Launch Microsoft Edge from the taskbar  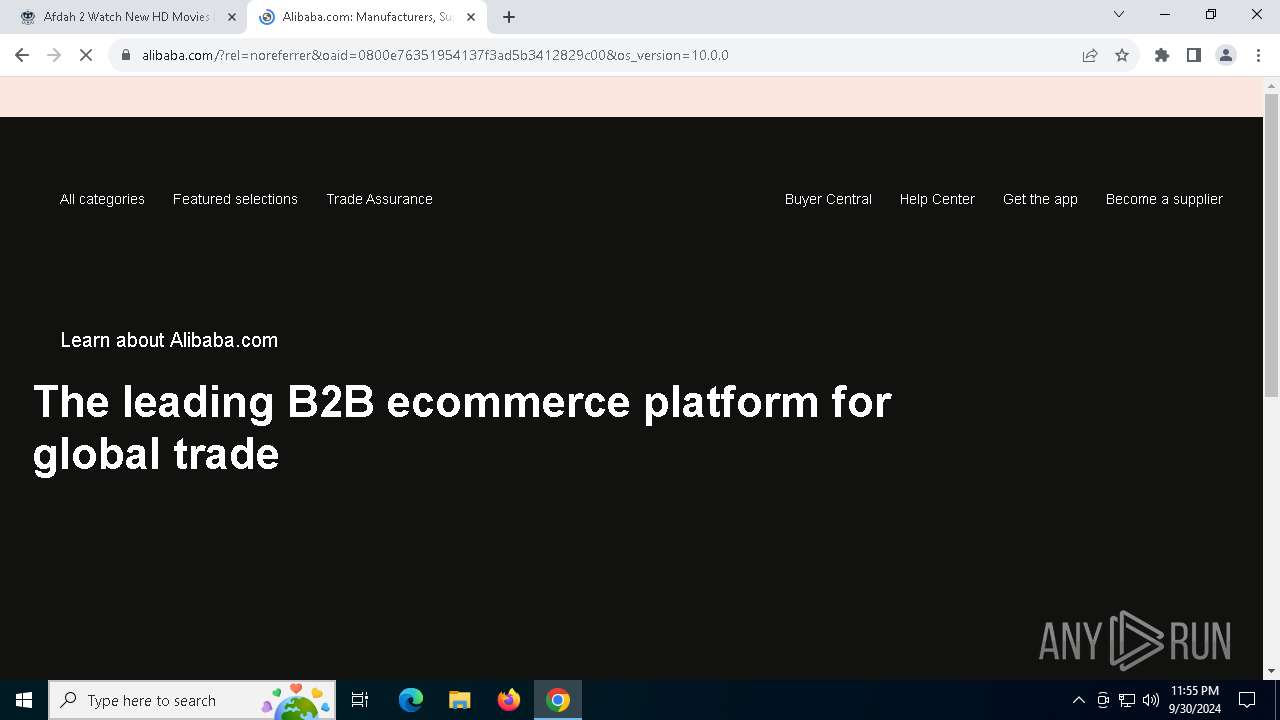411,700
